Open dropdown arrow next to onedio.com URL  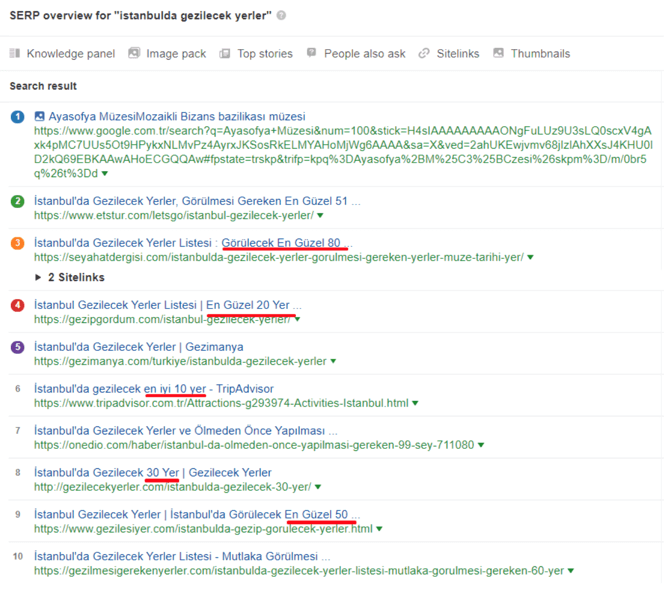pyautogui.click(x=481, y=445)
